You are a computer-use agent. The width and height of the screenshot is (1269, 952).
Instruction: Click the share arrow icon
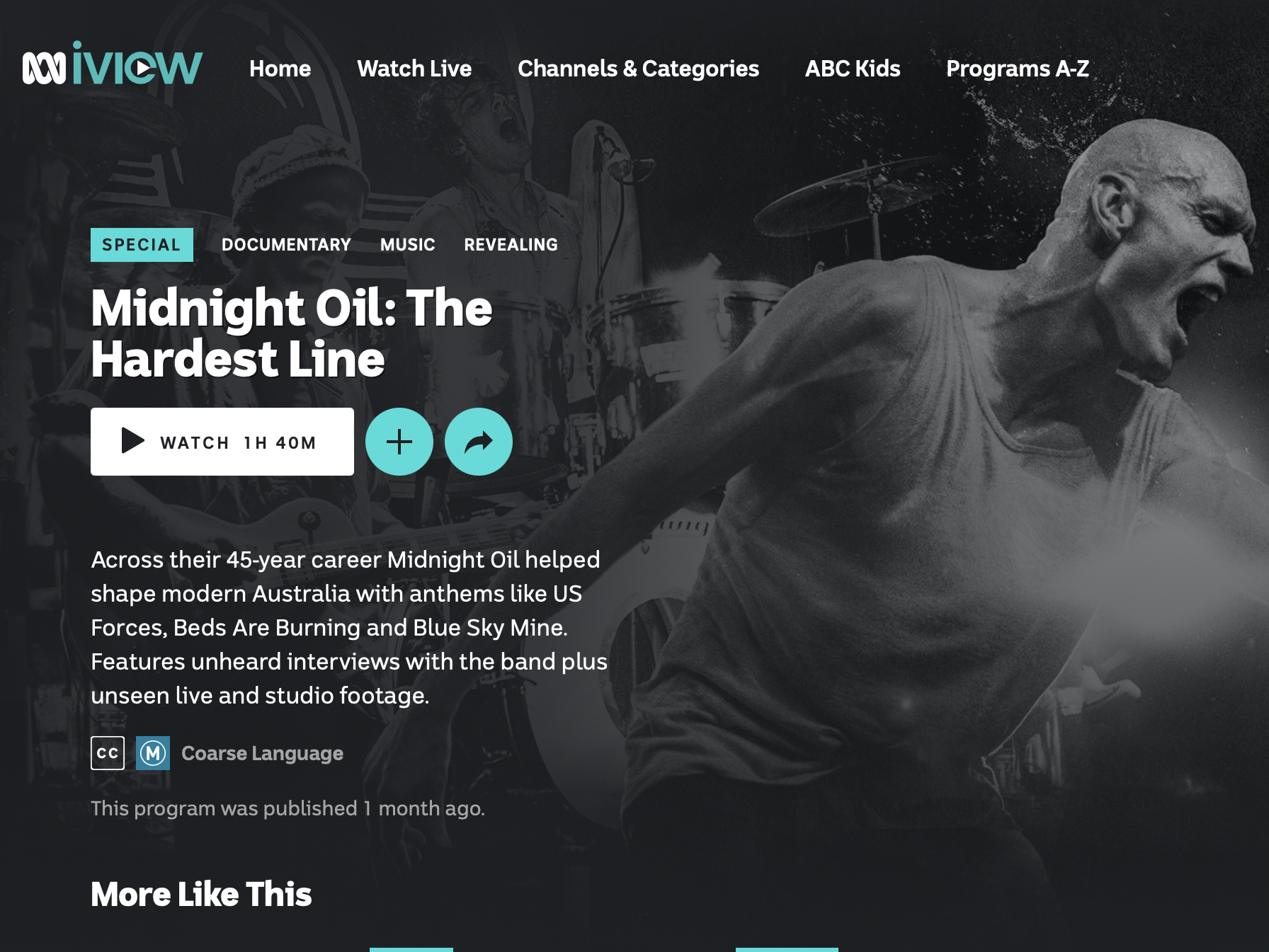click(x=479, y=442)
